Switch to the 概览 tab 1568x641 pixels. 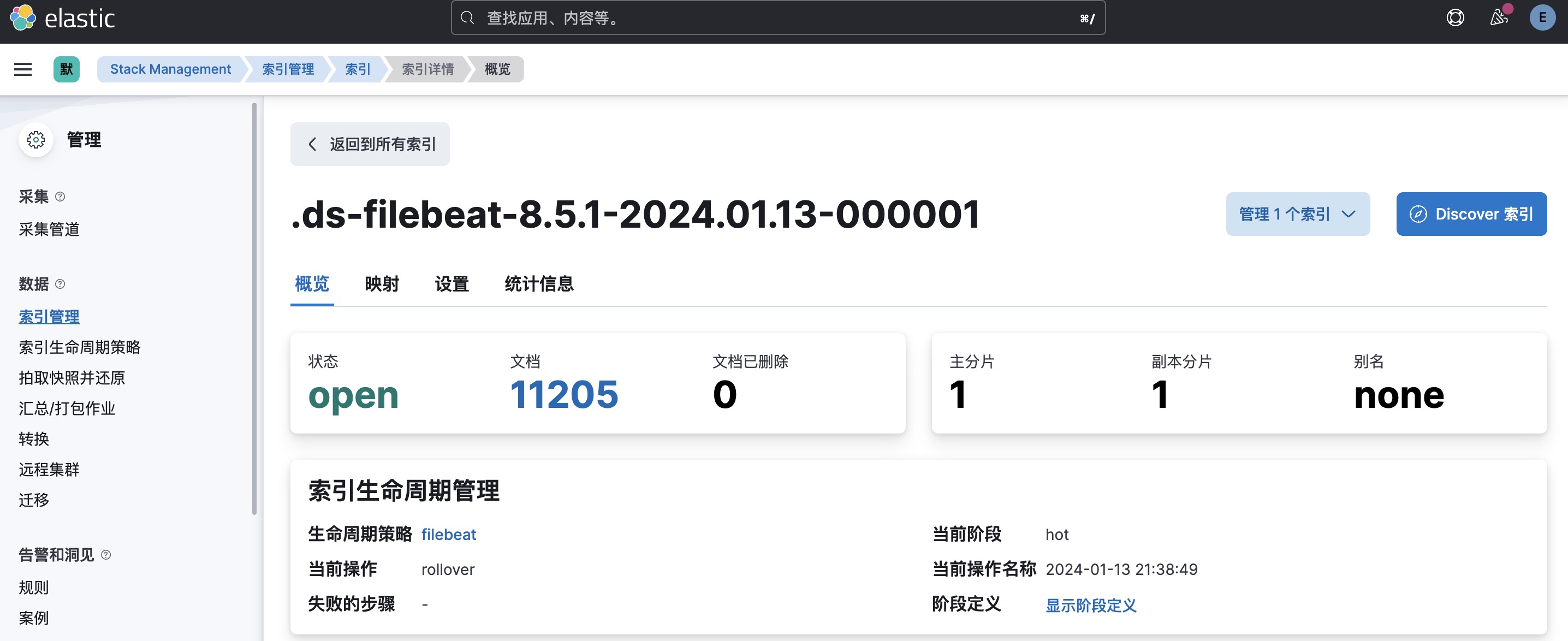click(312, 284)
